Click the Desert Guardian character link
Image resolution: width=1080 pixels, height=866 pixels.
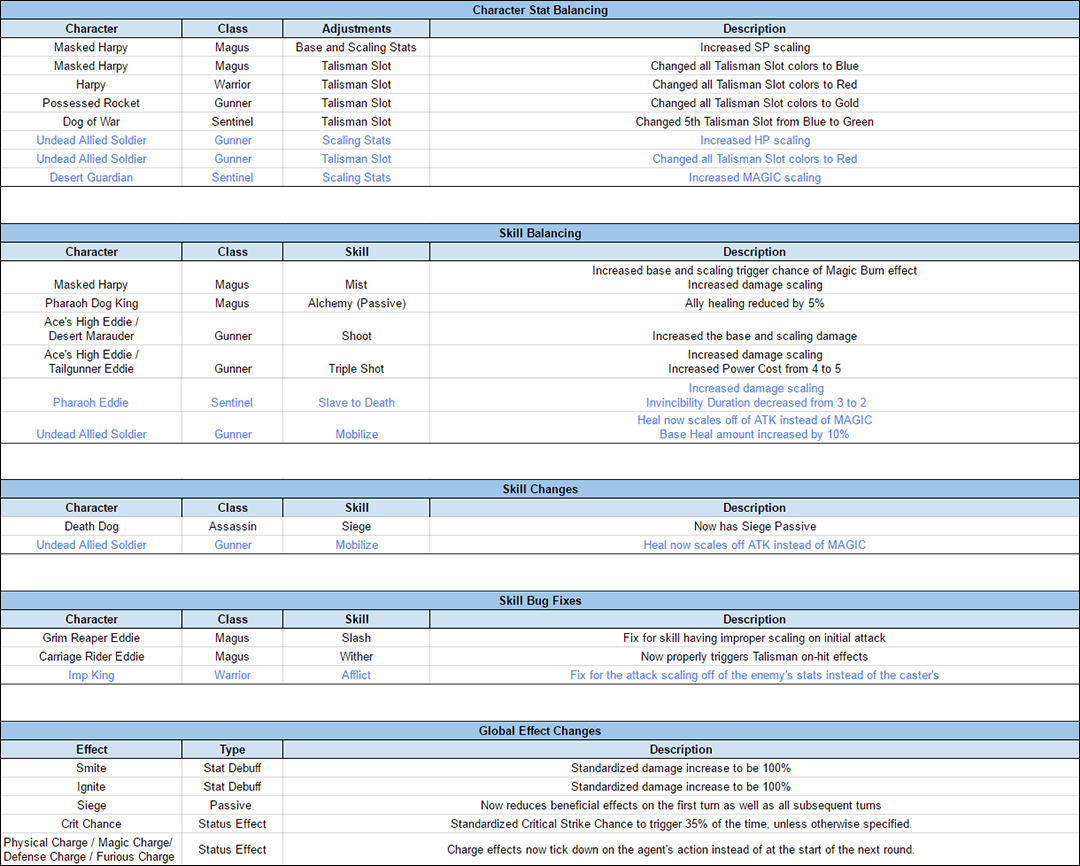pos(91,178)
